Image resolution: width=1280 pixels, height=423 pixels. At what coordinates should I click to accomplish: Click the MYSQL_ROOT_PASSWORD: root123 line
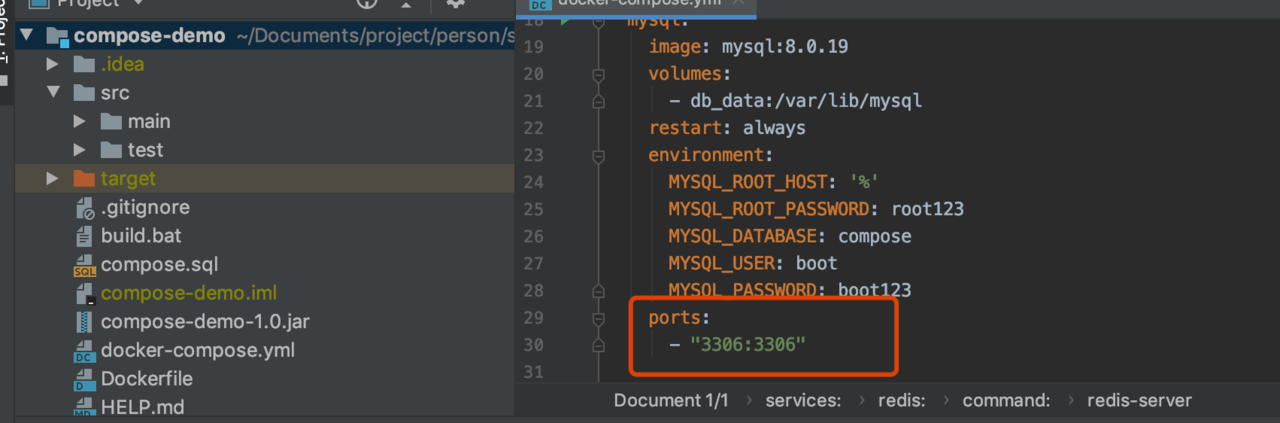pyautogui.click(x=816, y=209)
